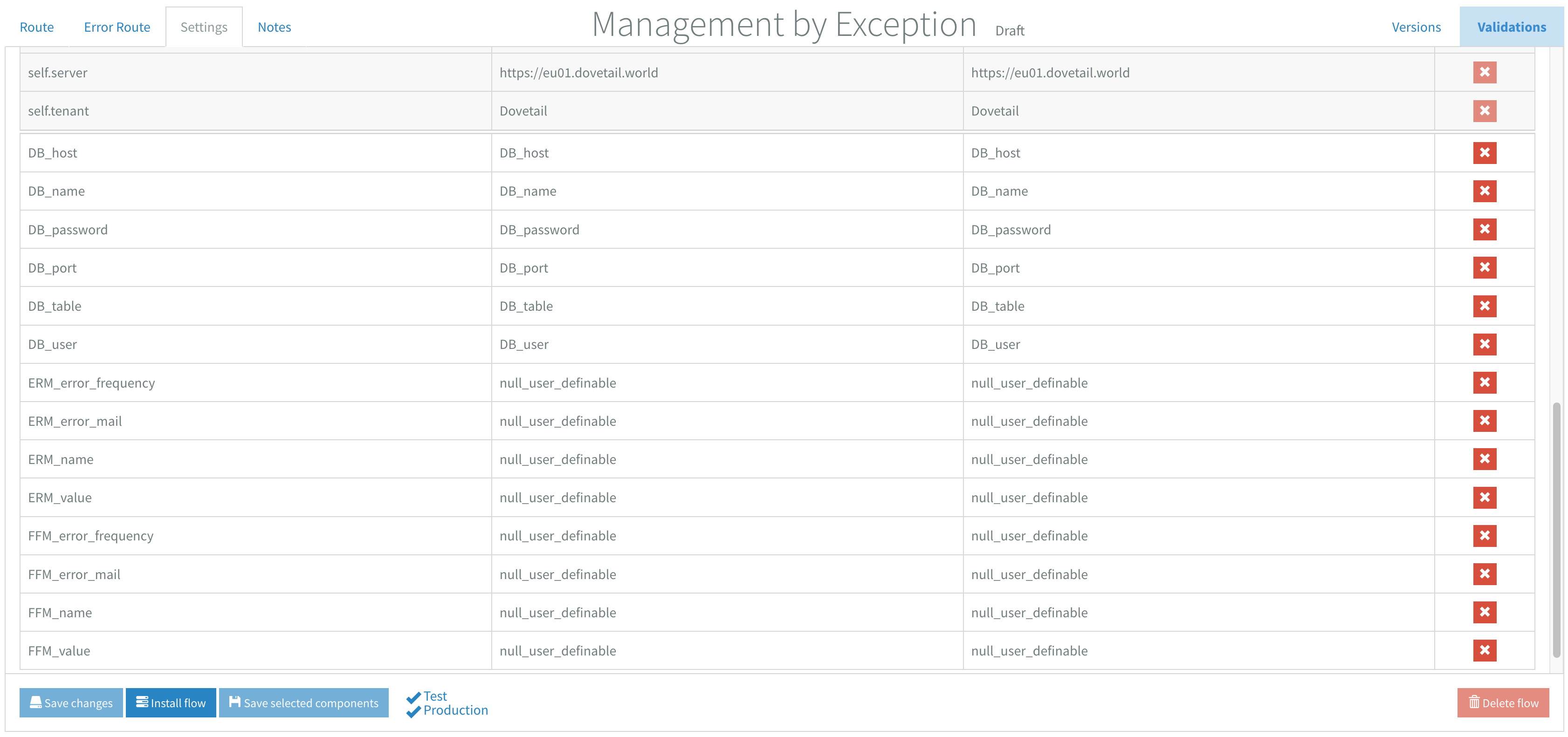Remove the DB_port property row
This screenshot has height=737, width=1568.
(1484, 268)
